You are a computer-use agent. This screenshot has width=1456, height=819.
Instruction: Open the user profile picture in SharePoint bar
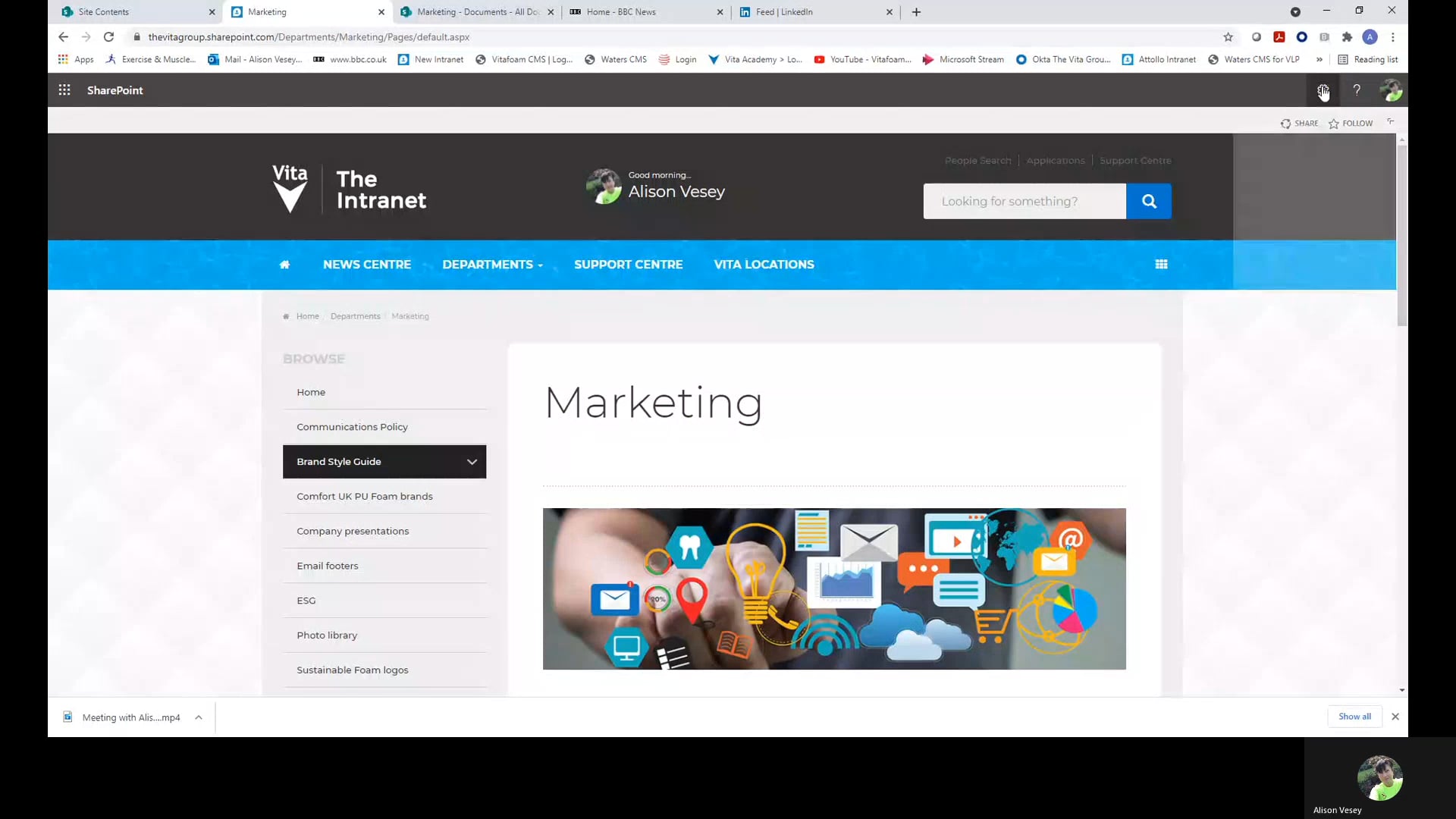point(1391,90)
